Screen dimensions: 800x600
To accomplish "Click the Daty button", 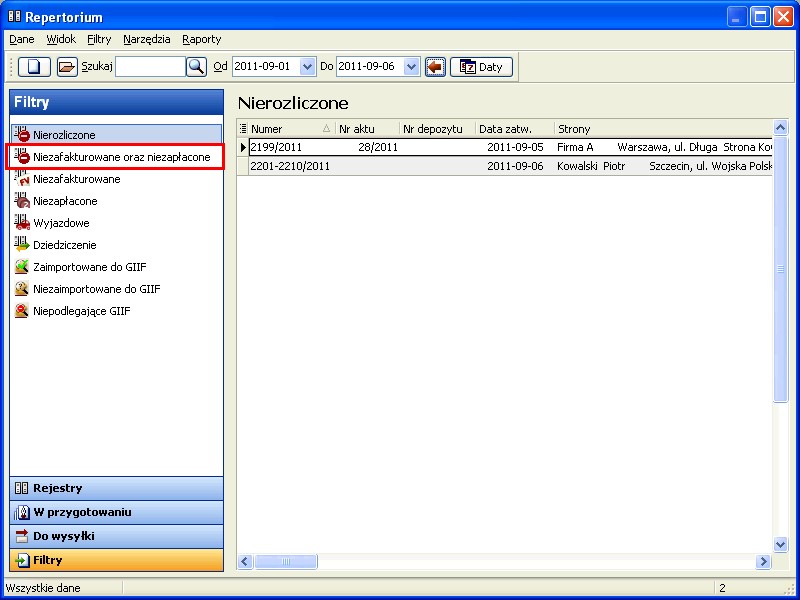I will click(481, 67).
